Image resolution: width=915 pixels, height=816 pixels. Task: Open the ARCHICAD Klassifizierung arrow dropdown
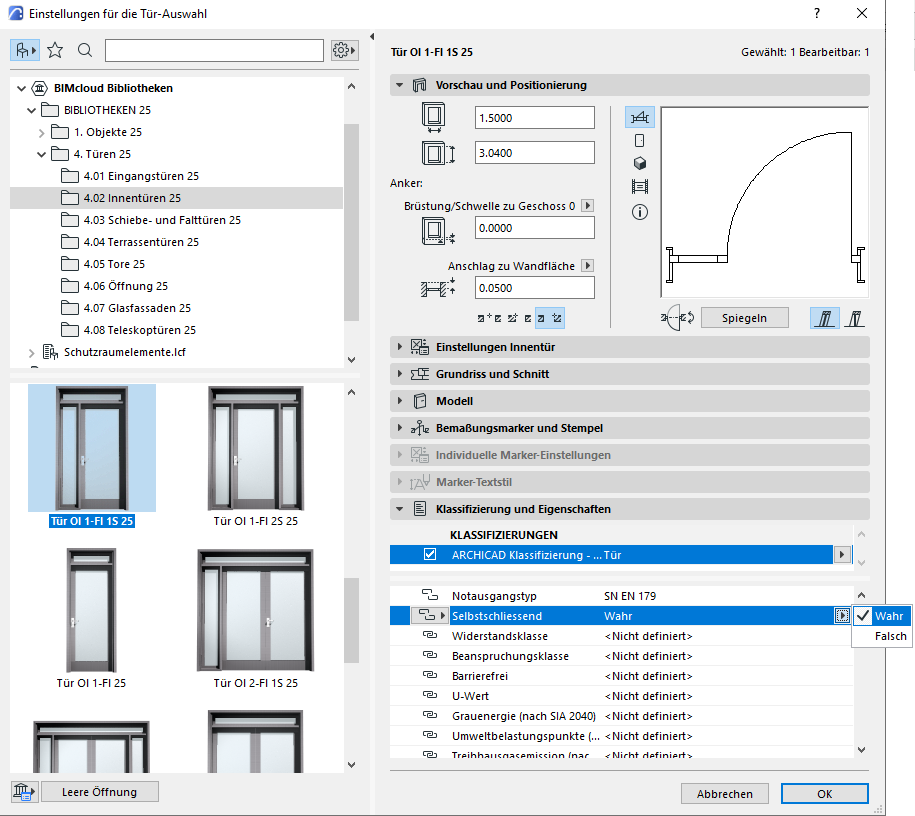click(x=841, y=555)
